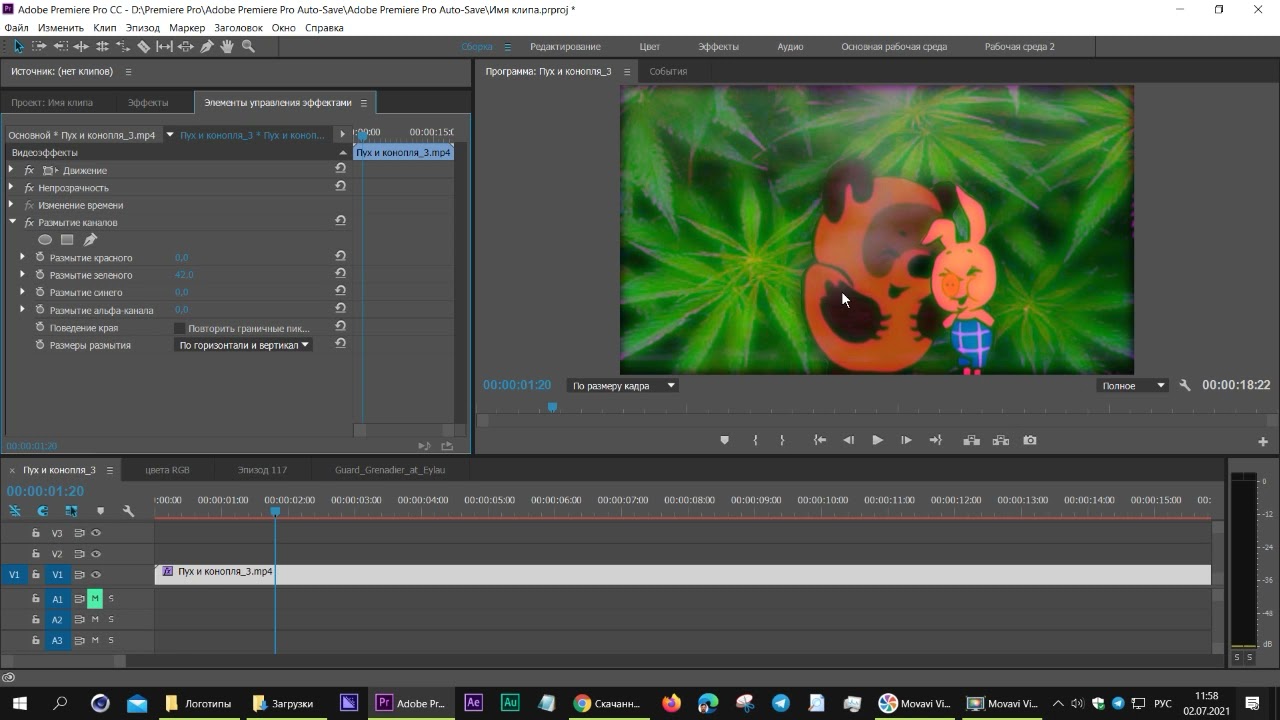Unmute audio track A1
The width and height of the screenshot is (1280, 720).
tap(95, 599)
